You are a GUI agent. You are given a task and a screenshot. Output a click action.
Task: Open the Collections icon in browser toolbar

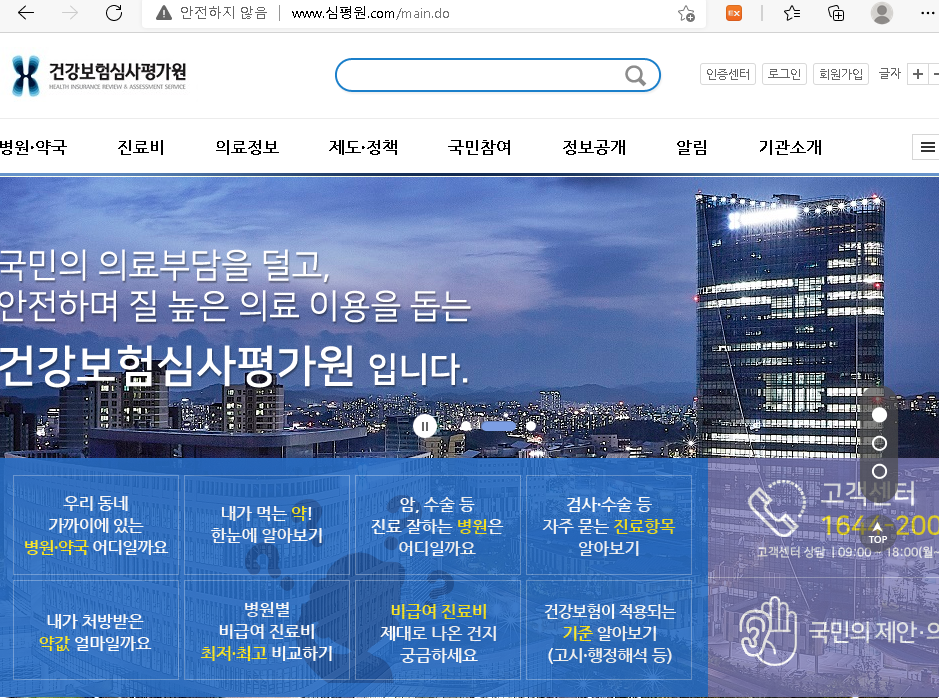point(835,13)
